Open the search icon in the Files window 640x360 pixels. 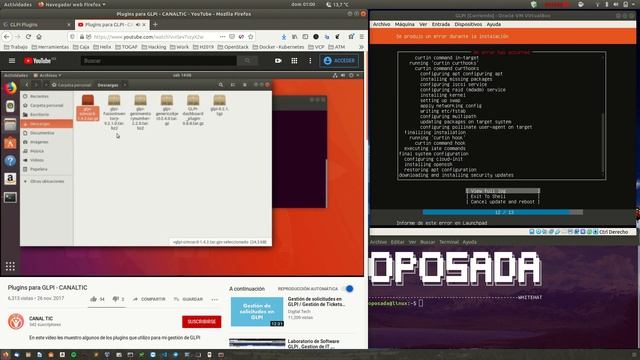[221, 85]
